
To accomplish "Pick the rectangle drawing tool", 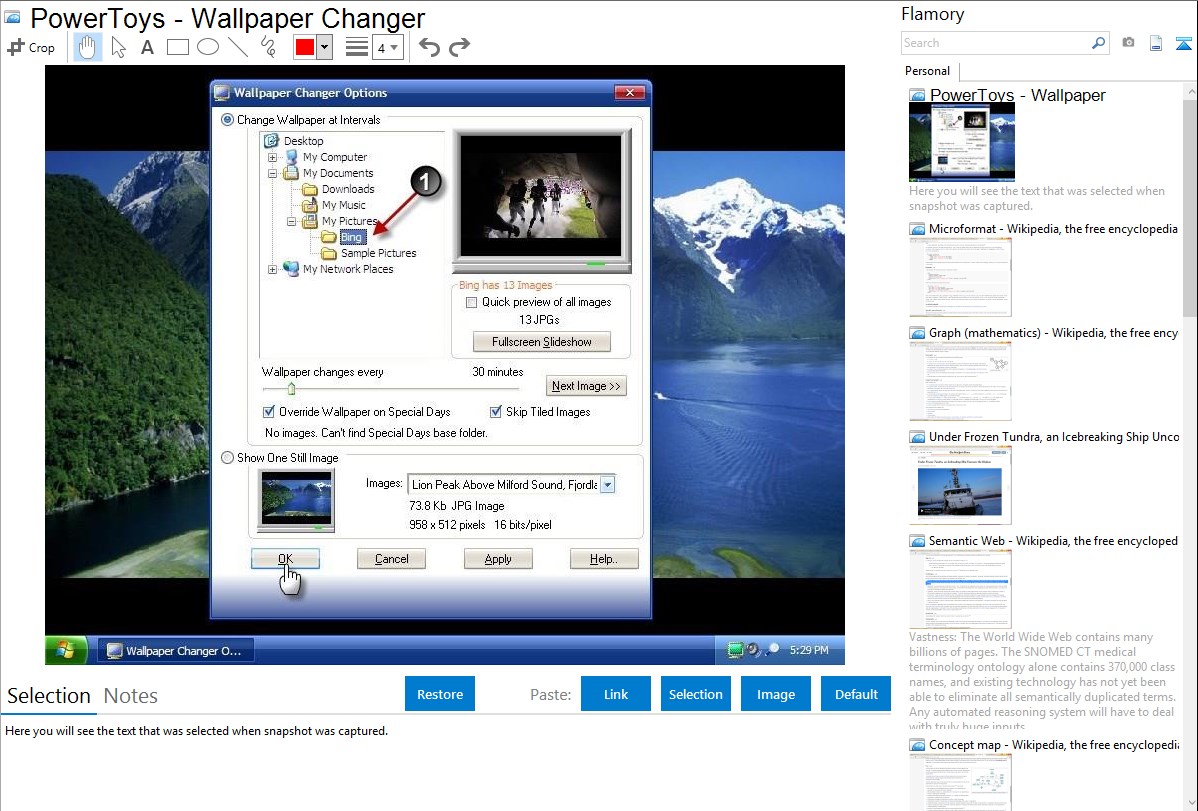I will pos(177,47).
